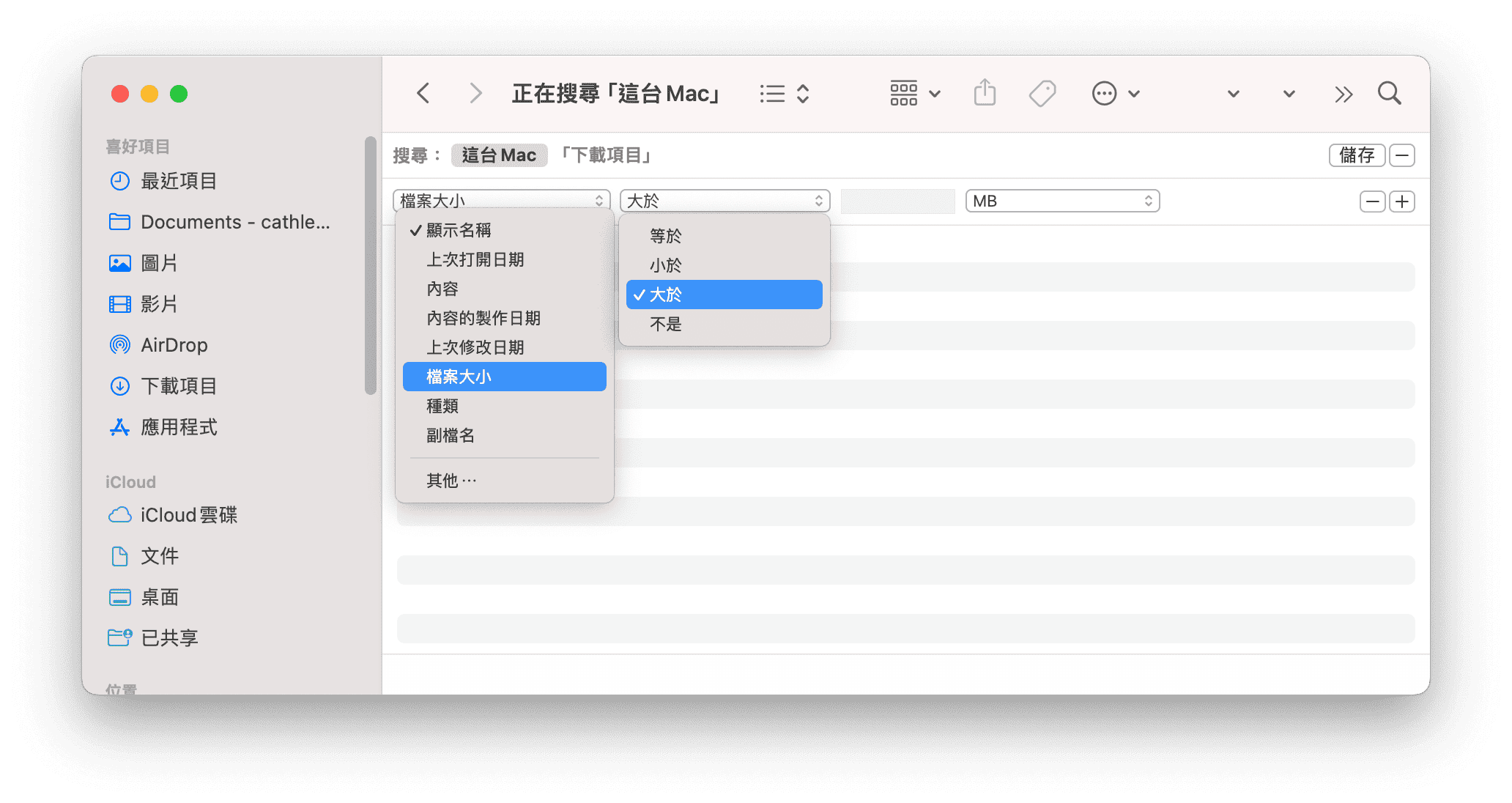Choose 不是 comparison option
Screen dimensions: 1512x803
click(x=724, y=324)
